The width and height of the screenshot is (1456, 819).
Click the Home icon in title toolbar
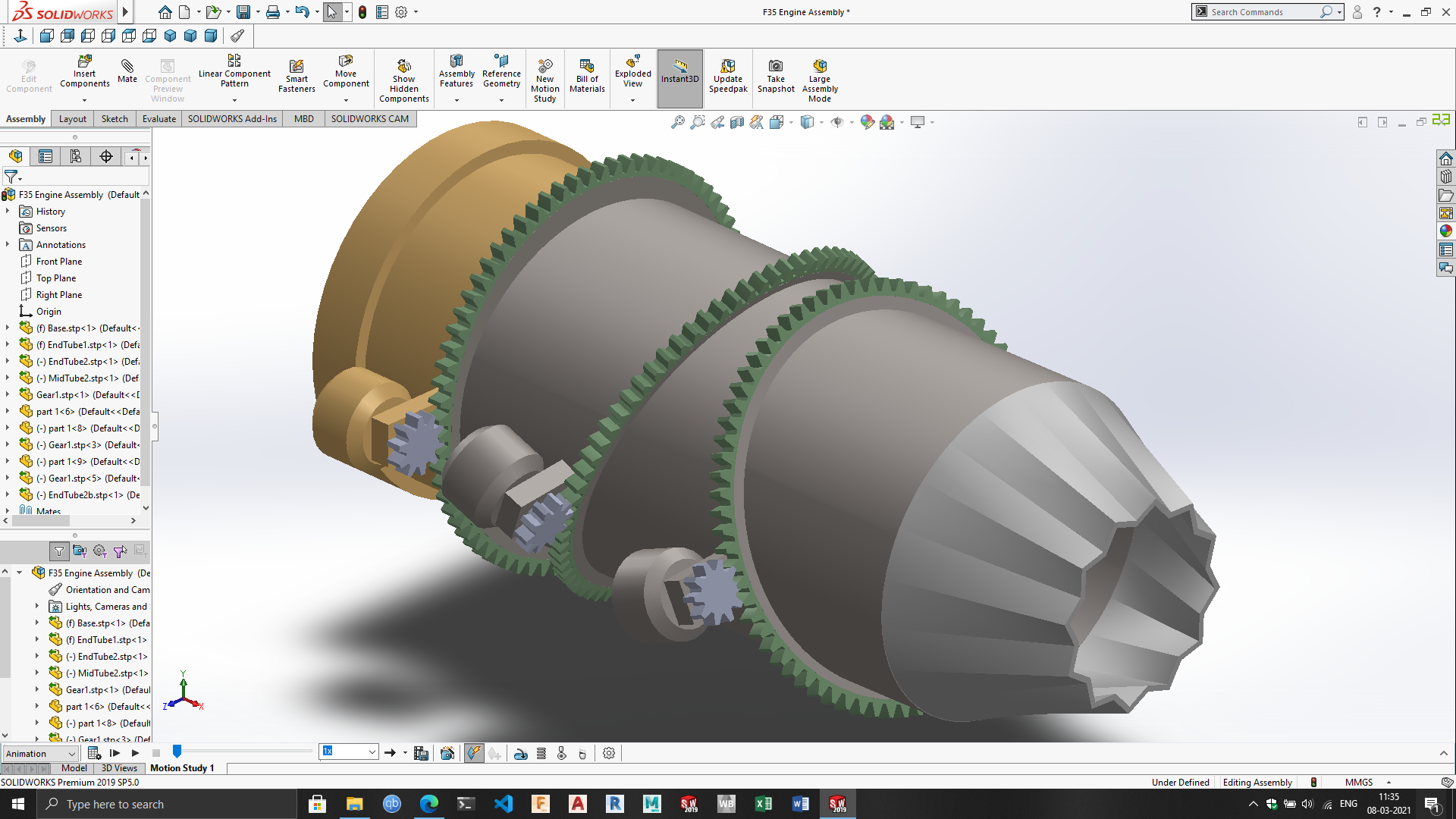click(165, 12)
